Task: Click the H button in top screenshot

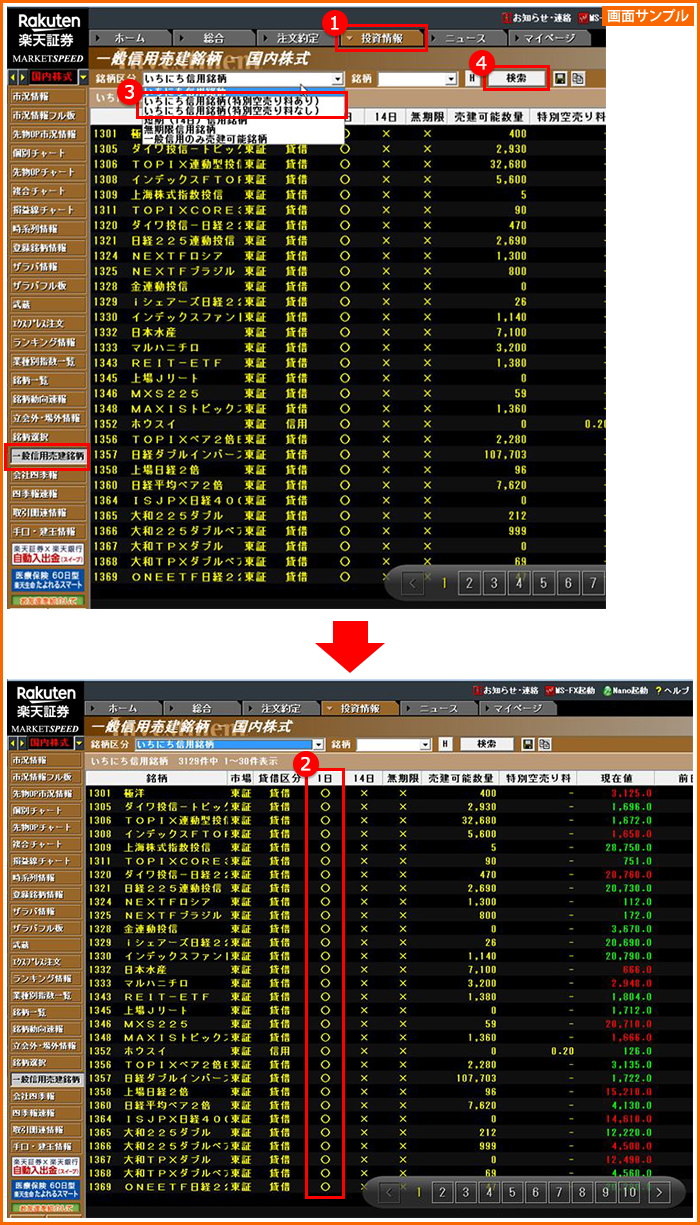Action: 471,78
